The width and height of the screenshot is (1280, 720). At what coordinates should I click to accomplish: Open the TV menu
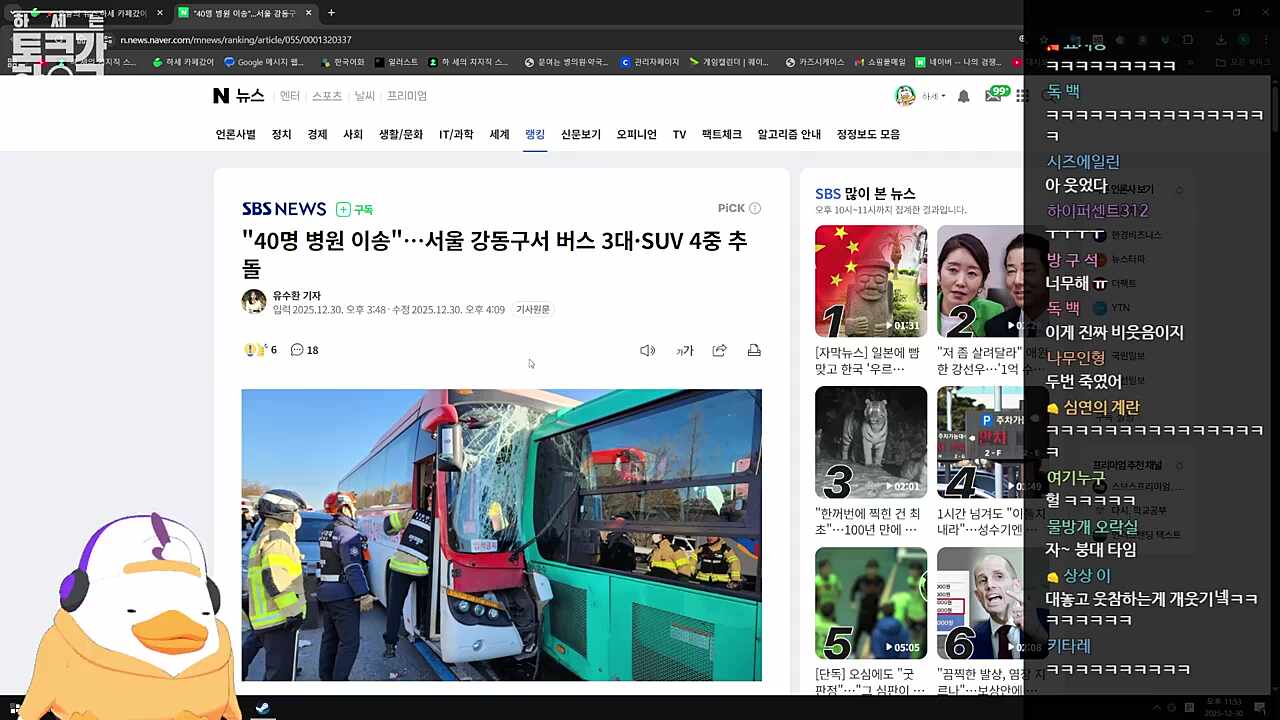pyautogui.click(x=679, y=134)
